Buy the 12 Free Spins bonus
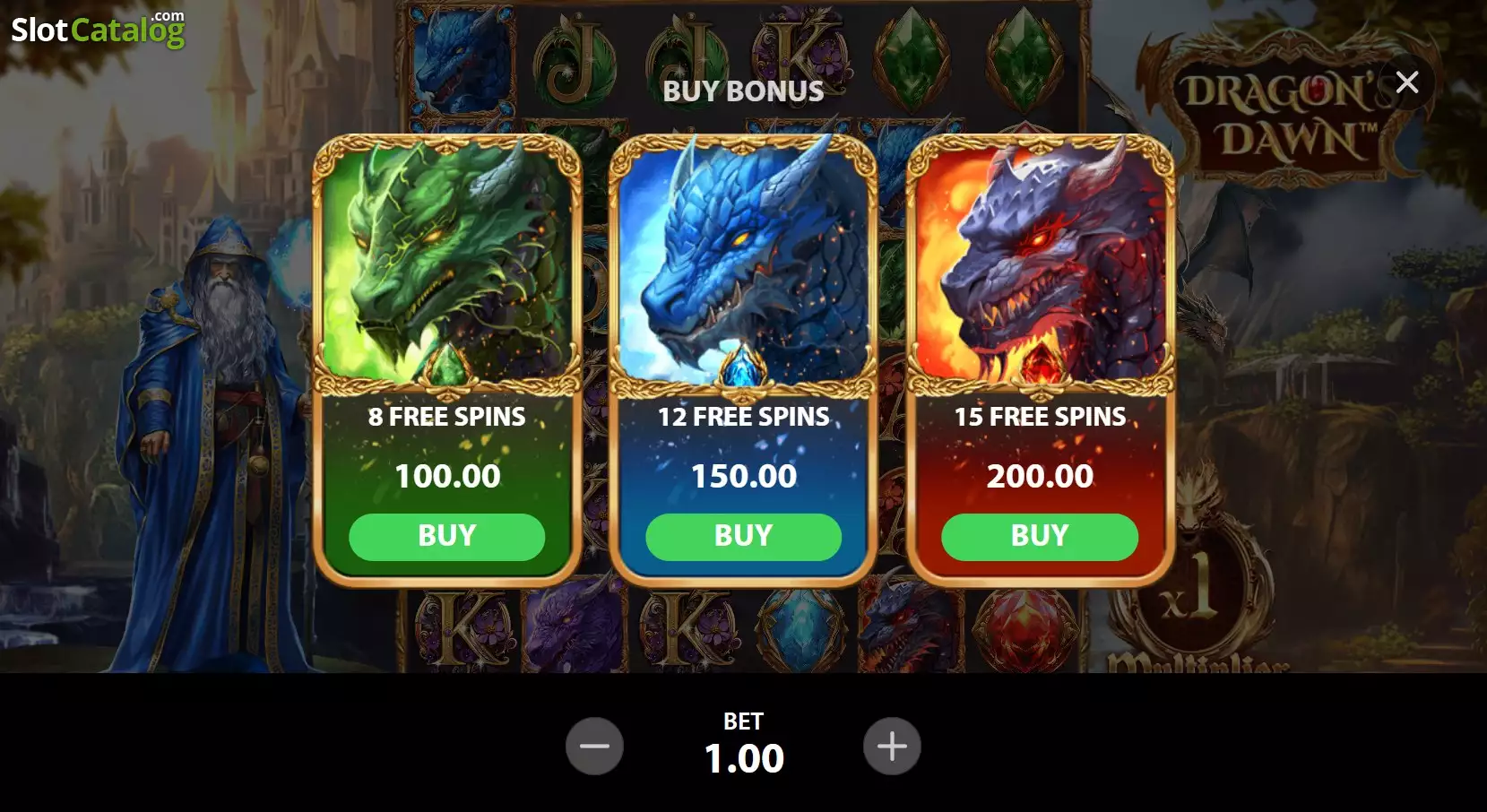The width and height of the screenshot is (1487, 812). pos(743,536)
